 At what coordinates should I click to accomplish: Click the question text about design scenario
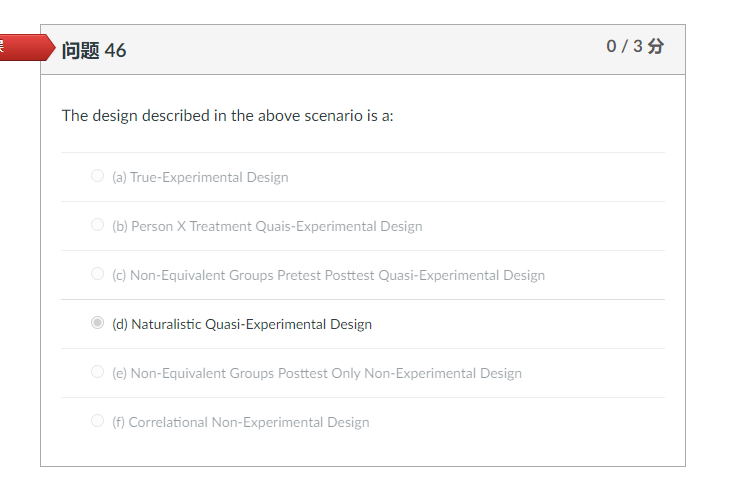(x=227, y=116)
